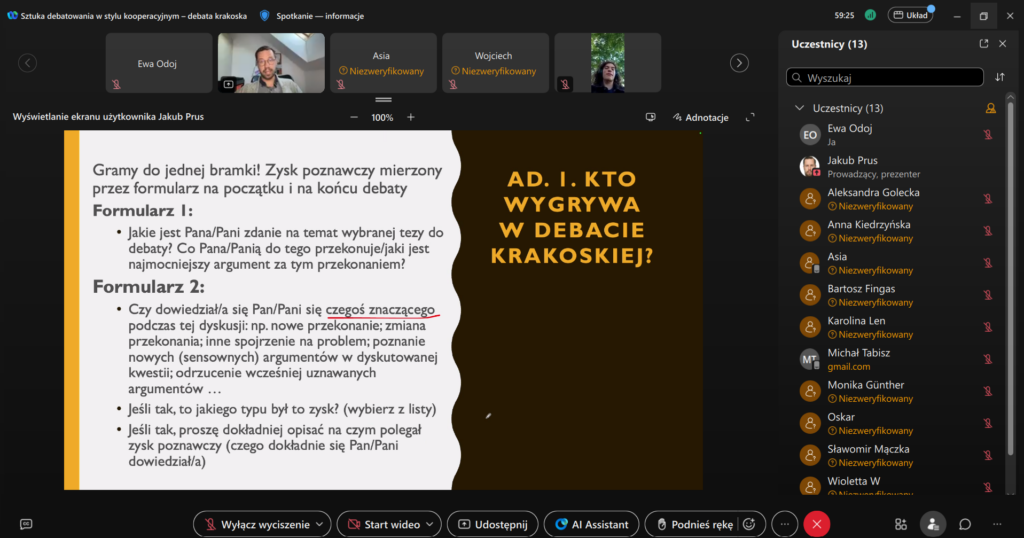Click the orange participant icon in the Uczestnicy header
The image size is (1024, 538).
tap(991, 108)
